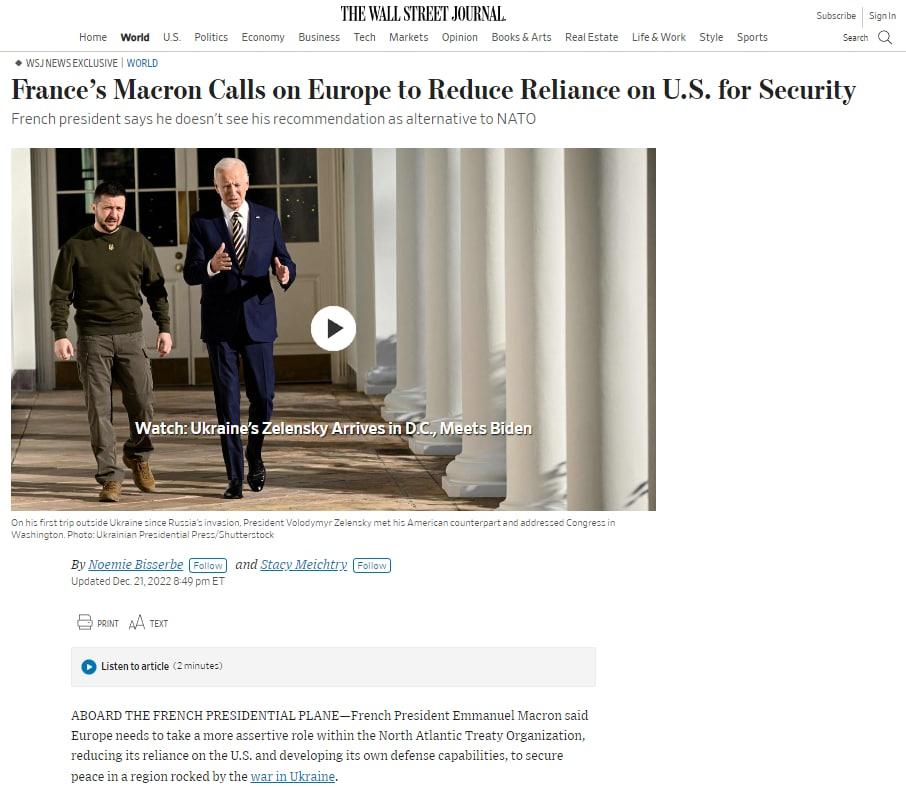Open the Real Estate section
Viewport: 906px width, 787px height.
591,37
